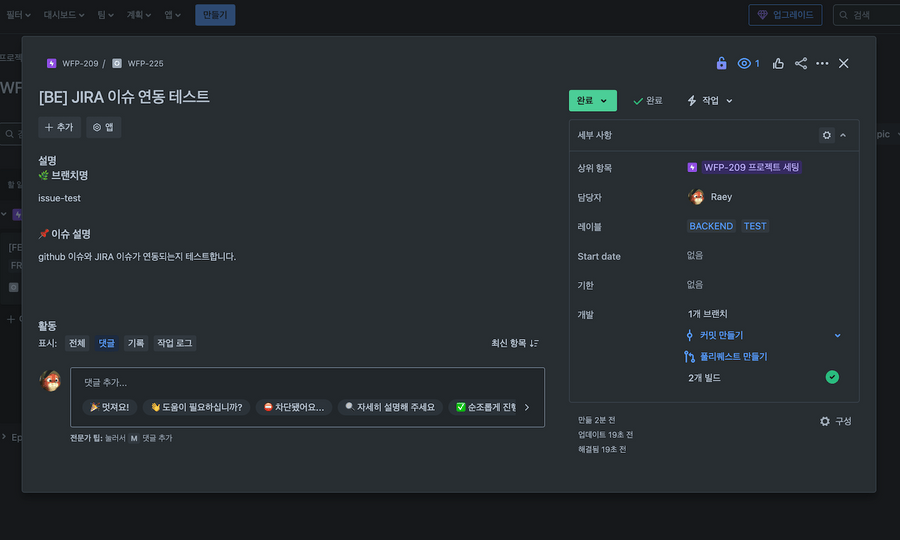The image size is (900, 540).
Task: Show 전체 activity tab
Action: [77, 343]
